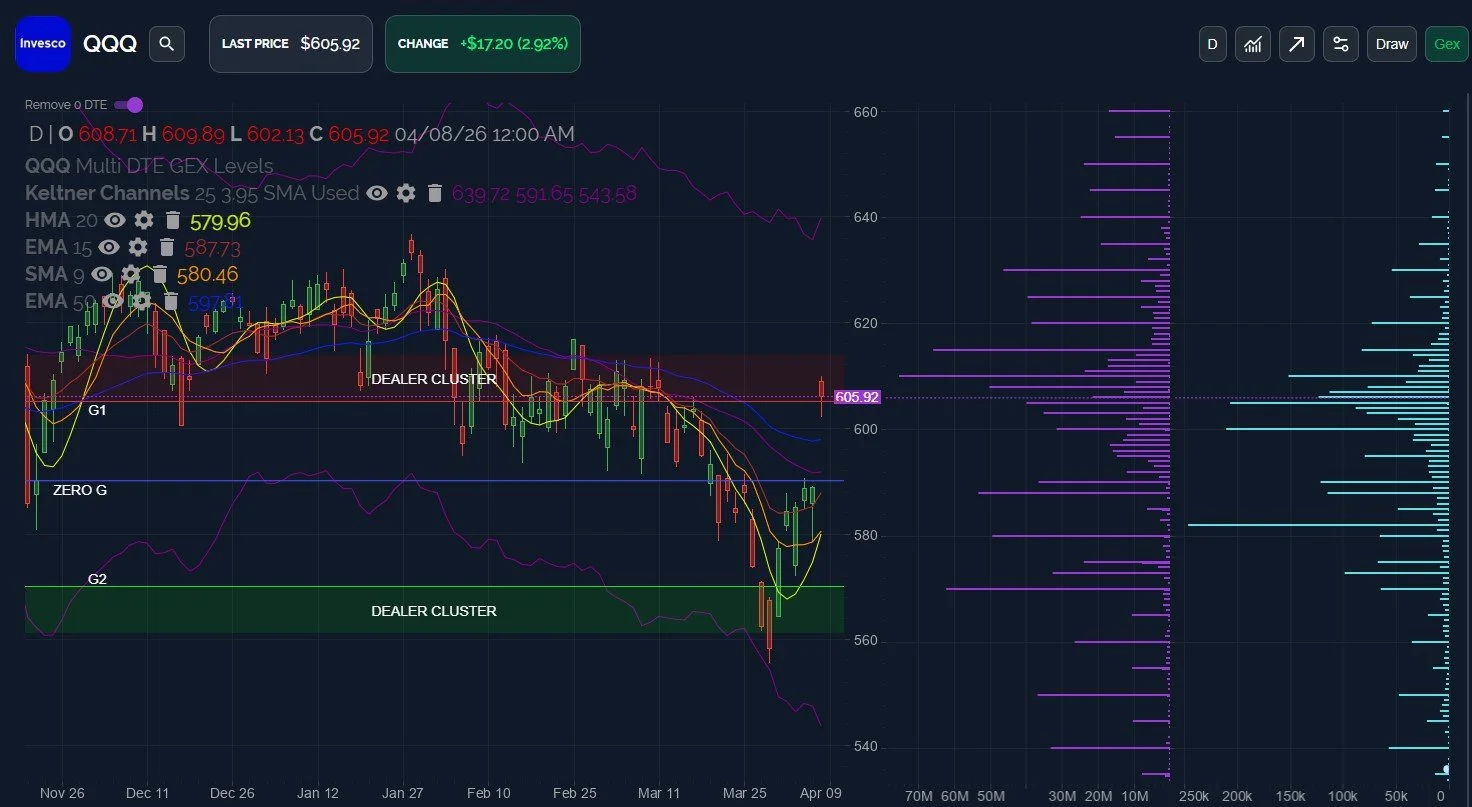Click the upper red DEALER CLUSTER label
The height and width of the screenshot is (807, 1472).
(434, 380)
